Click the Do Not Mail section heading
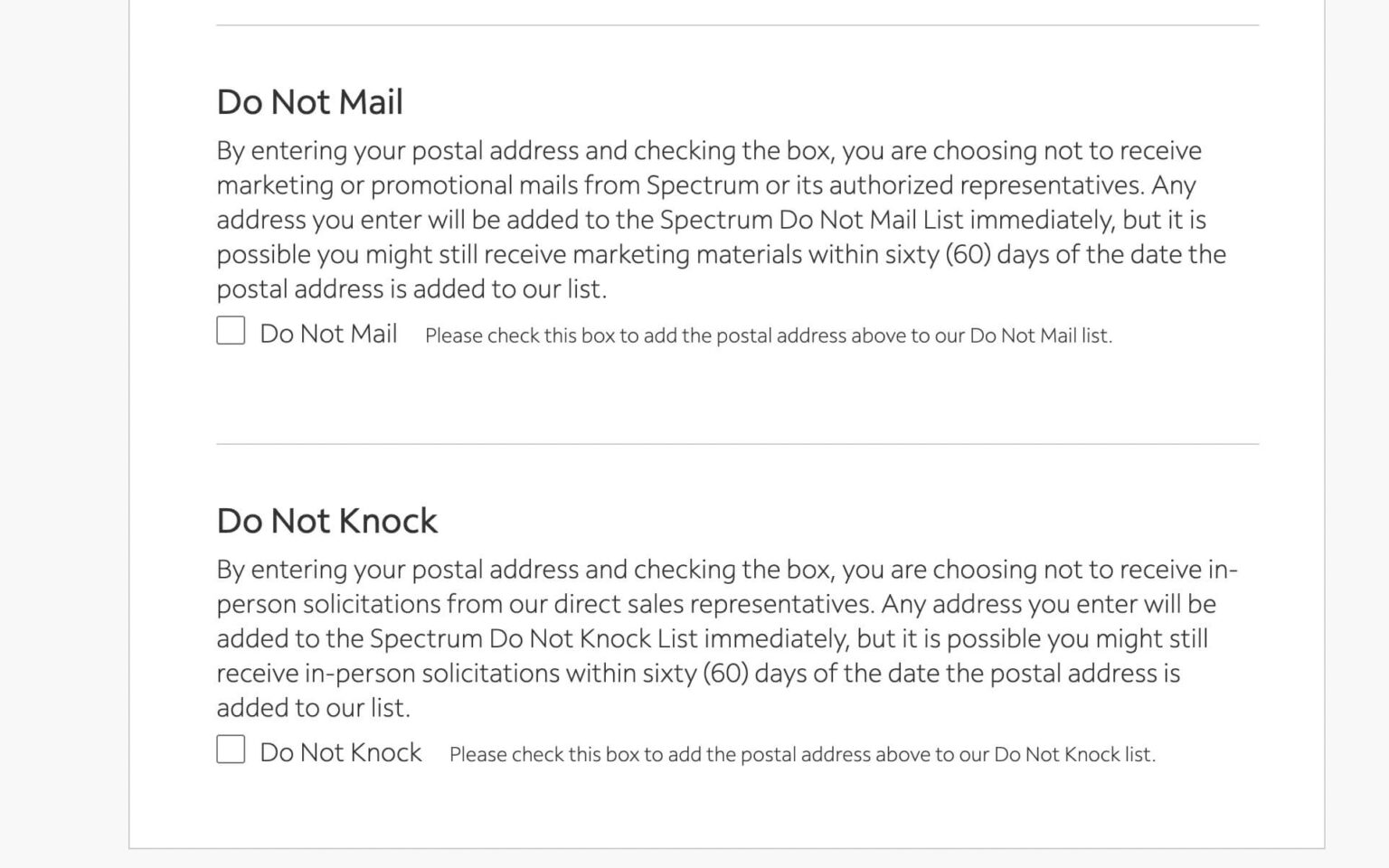This screenshot has height=868, width=1389. (x=309, y=102)
